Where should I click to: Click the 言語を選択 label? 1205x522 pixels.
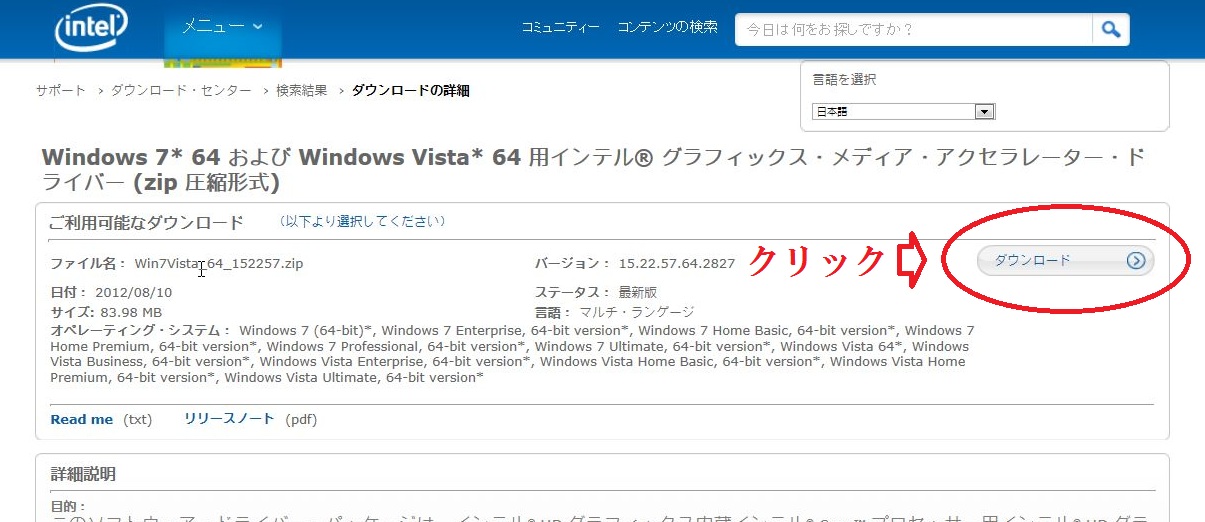point(844,80)
